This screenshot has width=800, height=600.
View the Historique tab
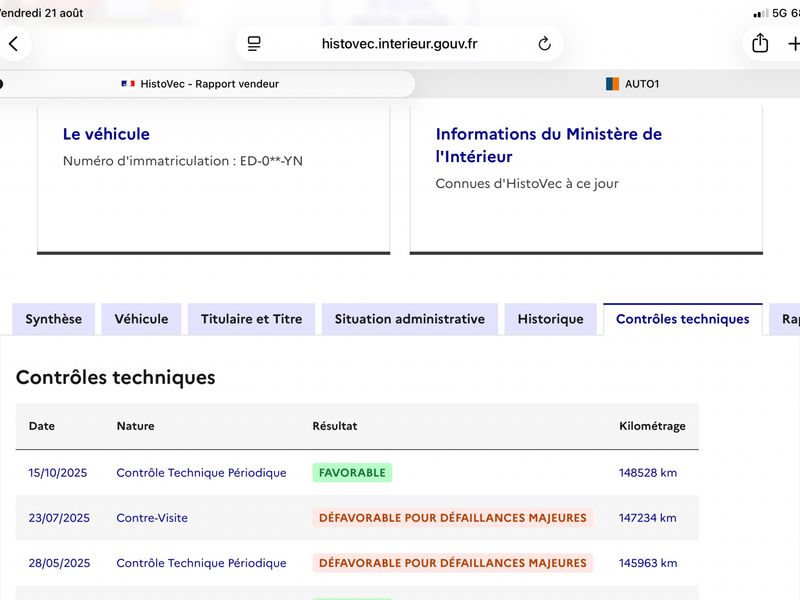pos(551,319)
